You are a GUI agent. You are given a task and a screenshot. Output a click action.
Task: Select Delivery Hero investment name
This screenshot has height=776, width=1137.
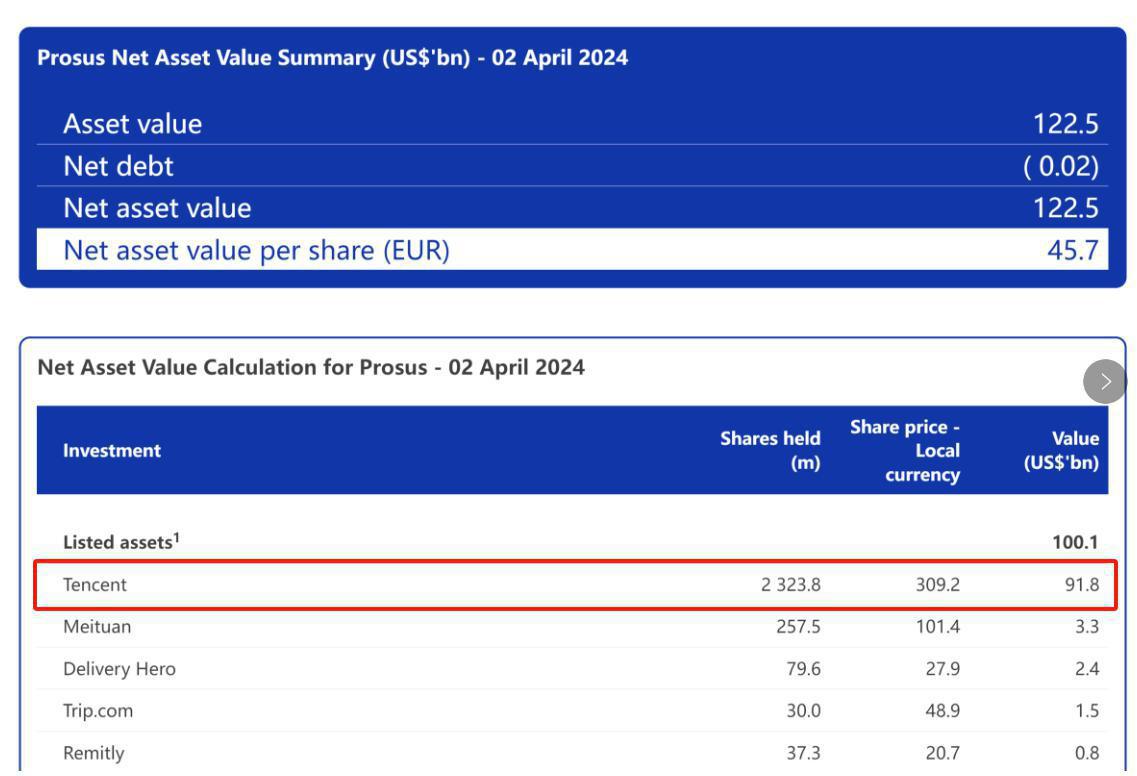pos(120,669)
